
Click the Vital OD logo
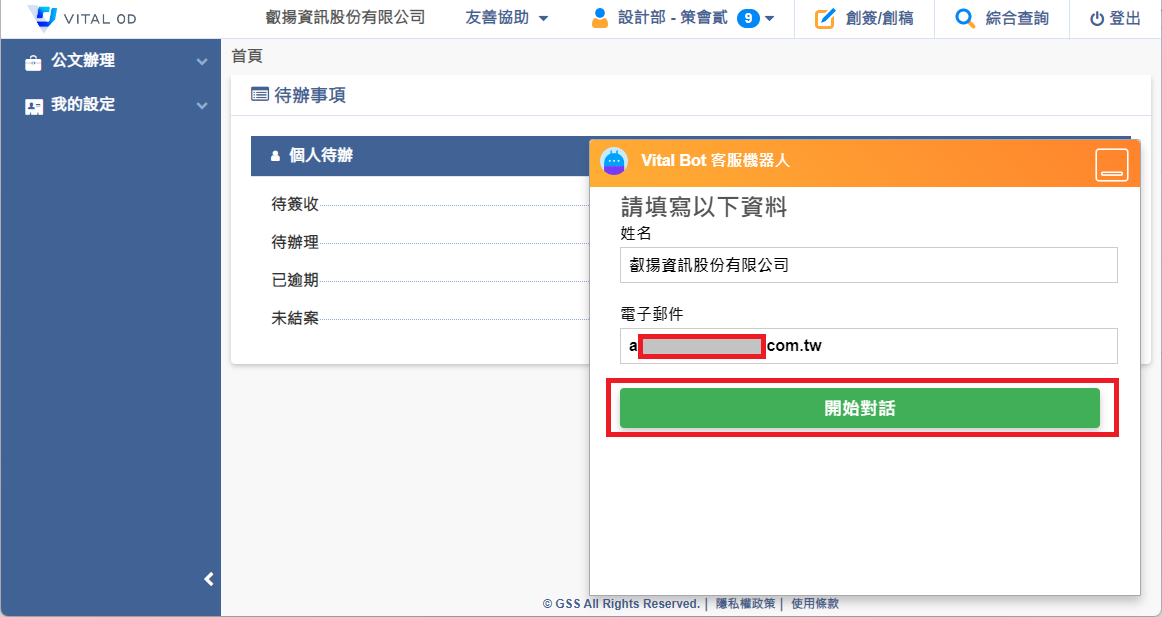click(x=82, y=18)
